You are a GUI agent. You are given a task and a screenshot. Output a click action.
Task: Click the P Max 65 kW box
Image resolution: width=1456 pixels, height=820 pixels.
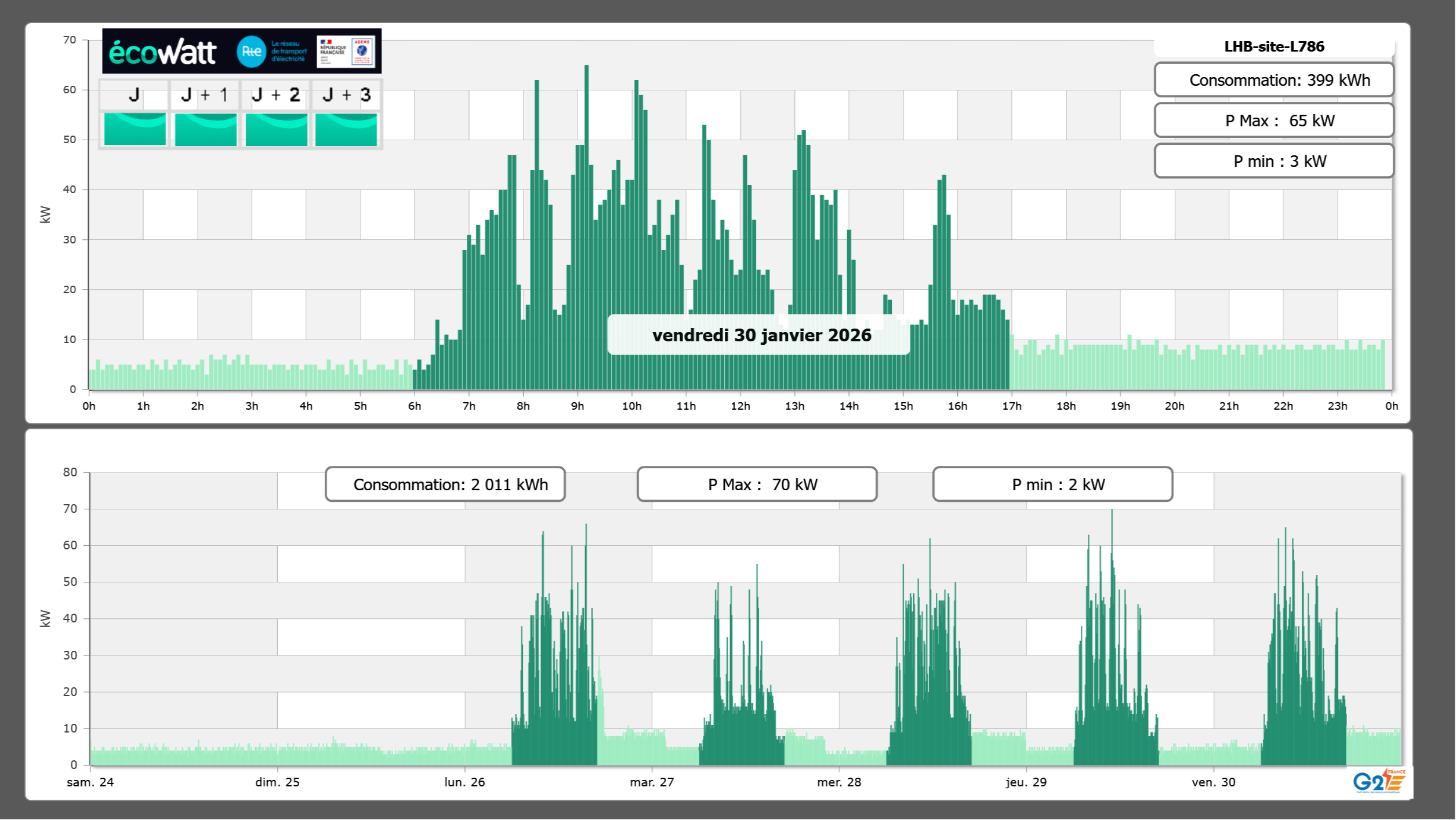(1274, 121)
